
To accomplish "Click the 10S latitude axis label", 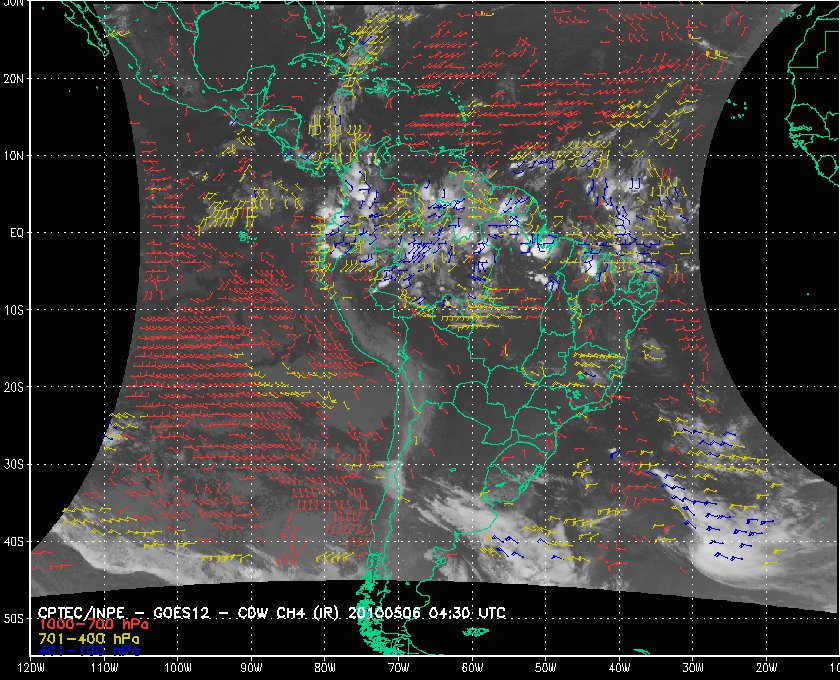I will [13, 310].
